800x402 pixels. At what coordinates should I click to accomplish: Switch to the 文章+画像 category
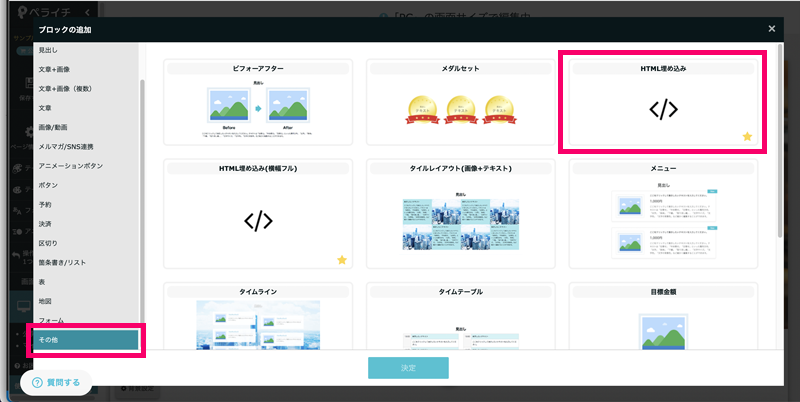[54, 69]
